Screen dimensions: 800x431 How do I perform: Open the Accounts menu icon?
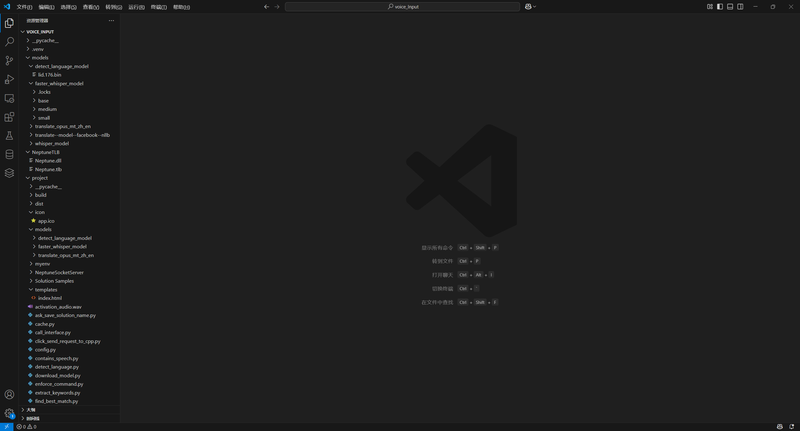[9, 394]
